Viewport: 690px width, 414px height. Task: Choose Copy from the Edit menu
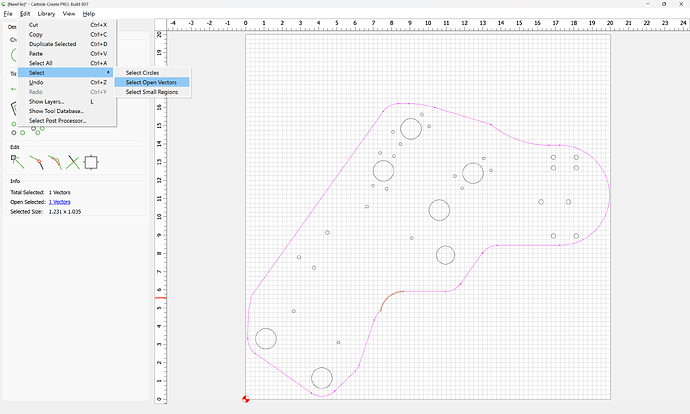click(67, 34)
